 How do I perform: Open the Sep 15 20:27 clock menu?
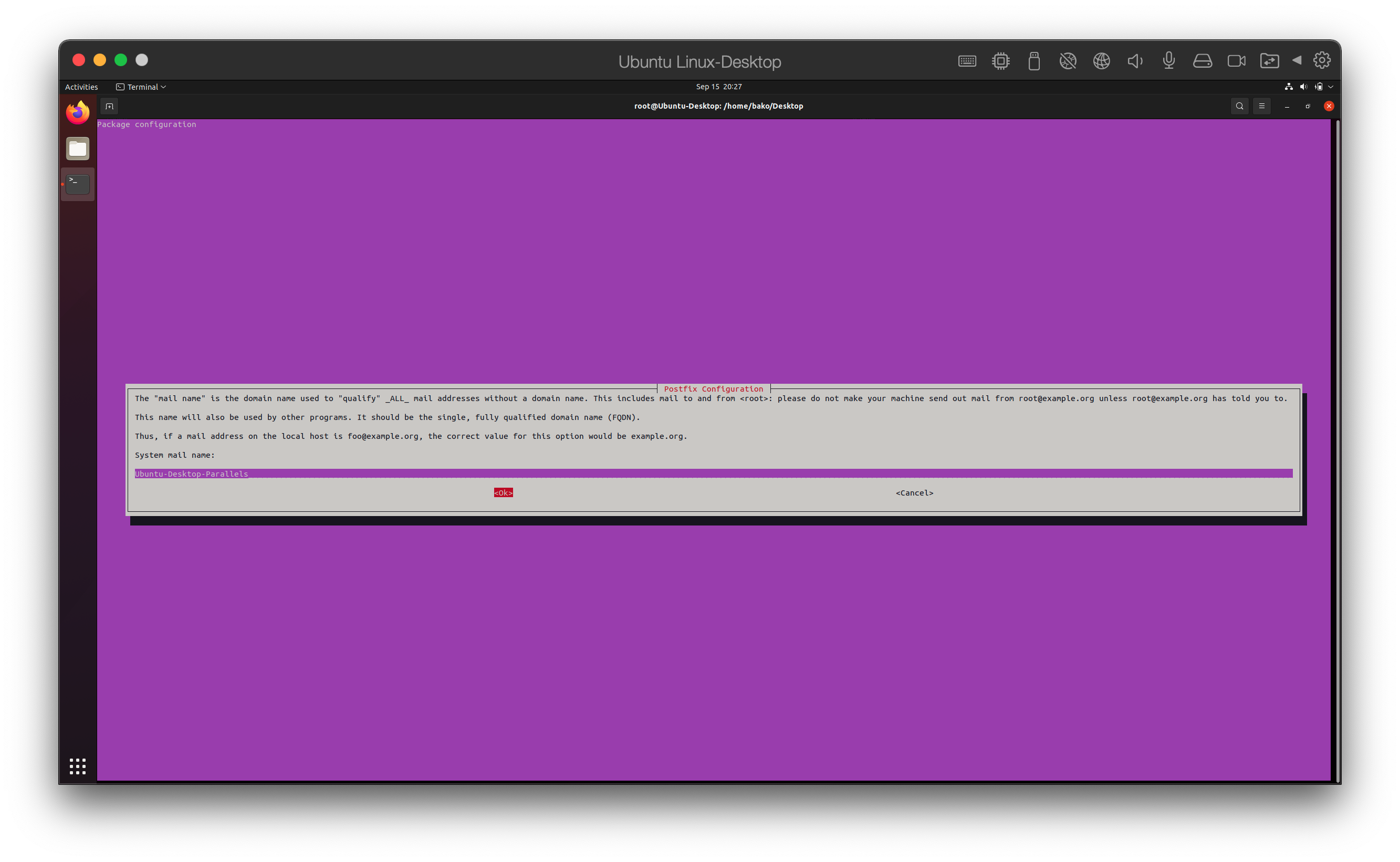(x=718, y=87)
